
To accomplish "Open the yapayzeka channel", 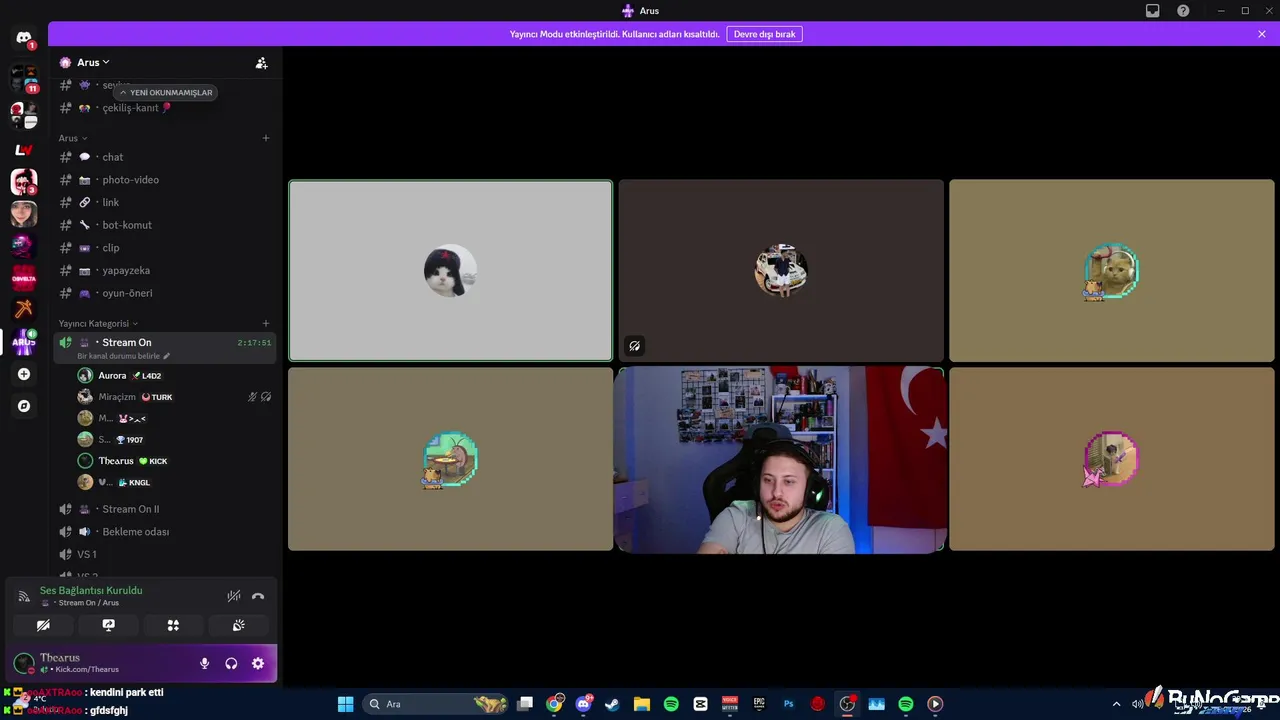I will [165, 270].
